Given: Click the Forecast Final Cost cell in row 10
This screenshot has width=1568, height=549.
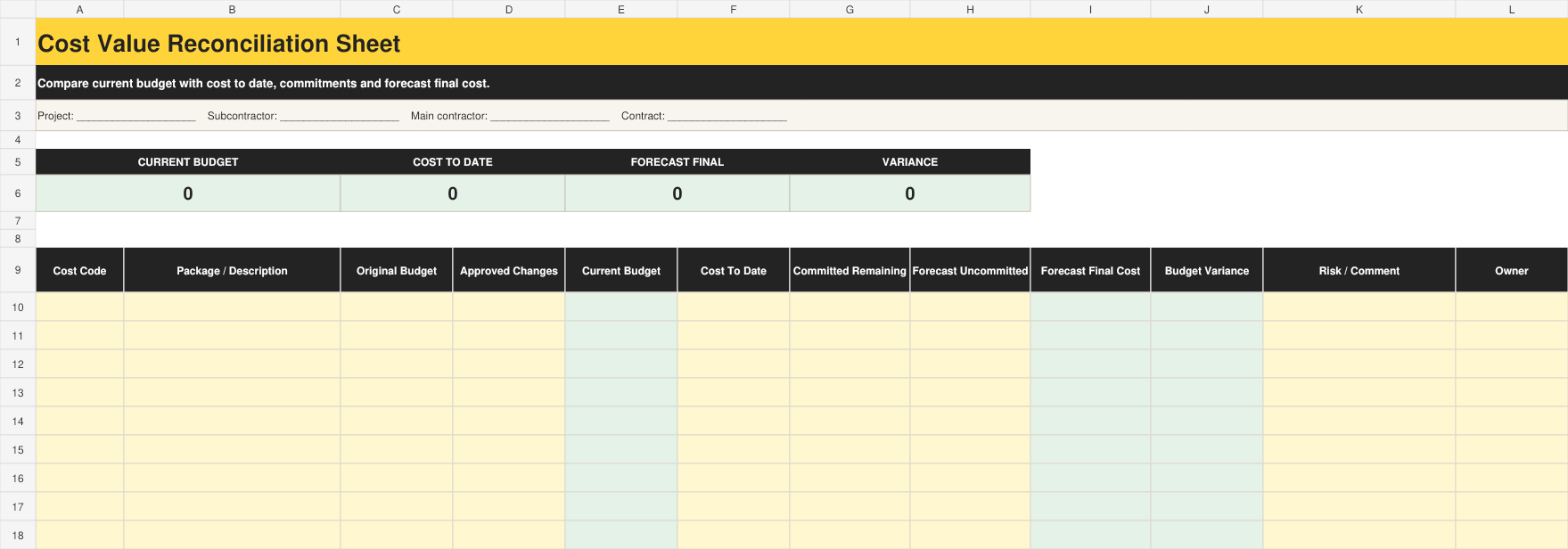Looking at the screenshot, I should (1090, 307).
